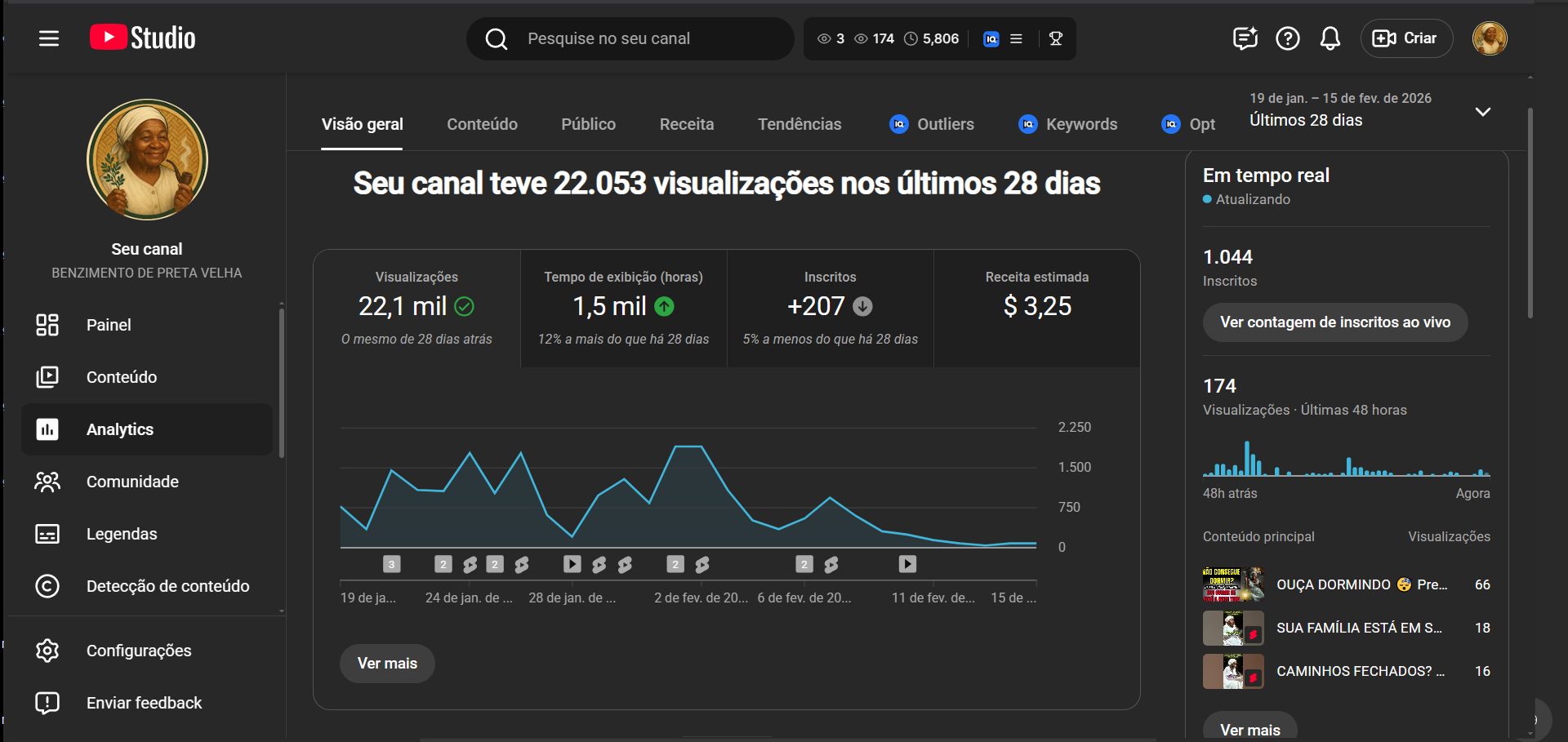Click the blue vidIQ logo in top bar
Screen dimensions: 1568x742
tap(991, 38)
